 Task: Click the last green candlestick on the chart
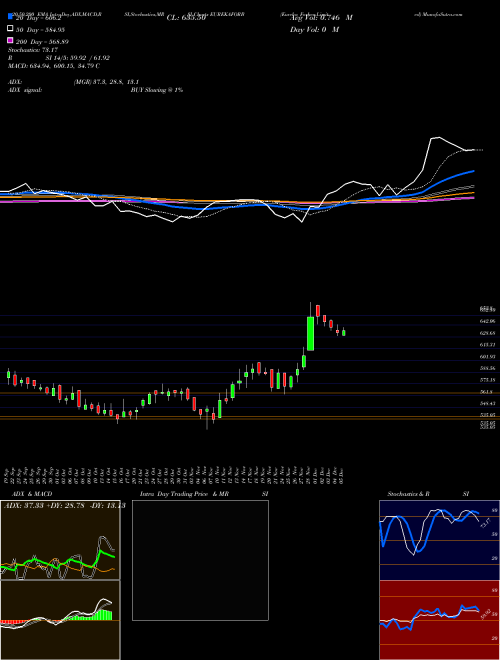click(x=344, y=333)
